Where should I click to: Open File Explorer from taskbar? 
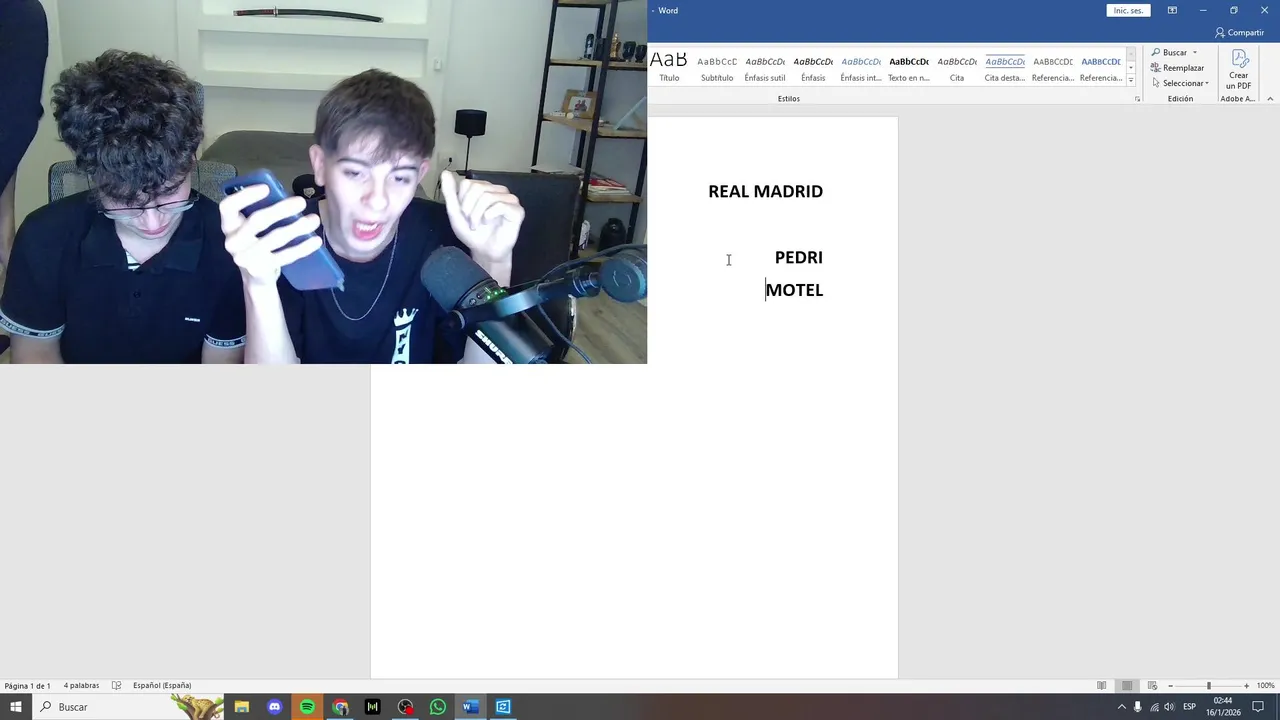pos(242,707)
